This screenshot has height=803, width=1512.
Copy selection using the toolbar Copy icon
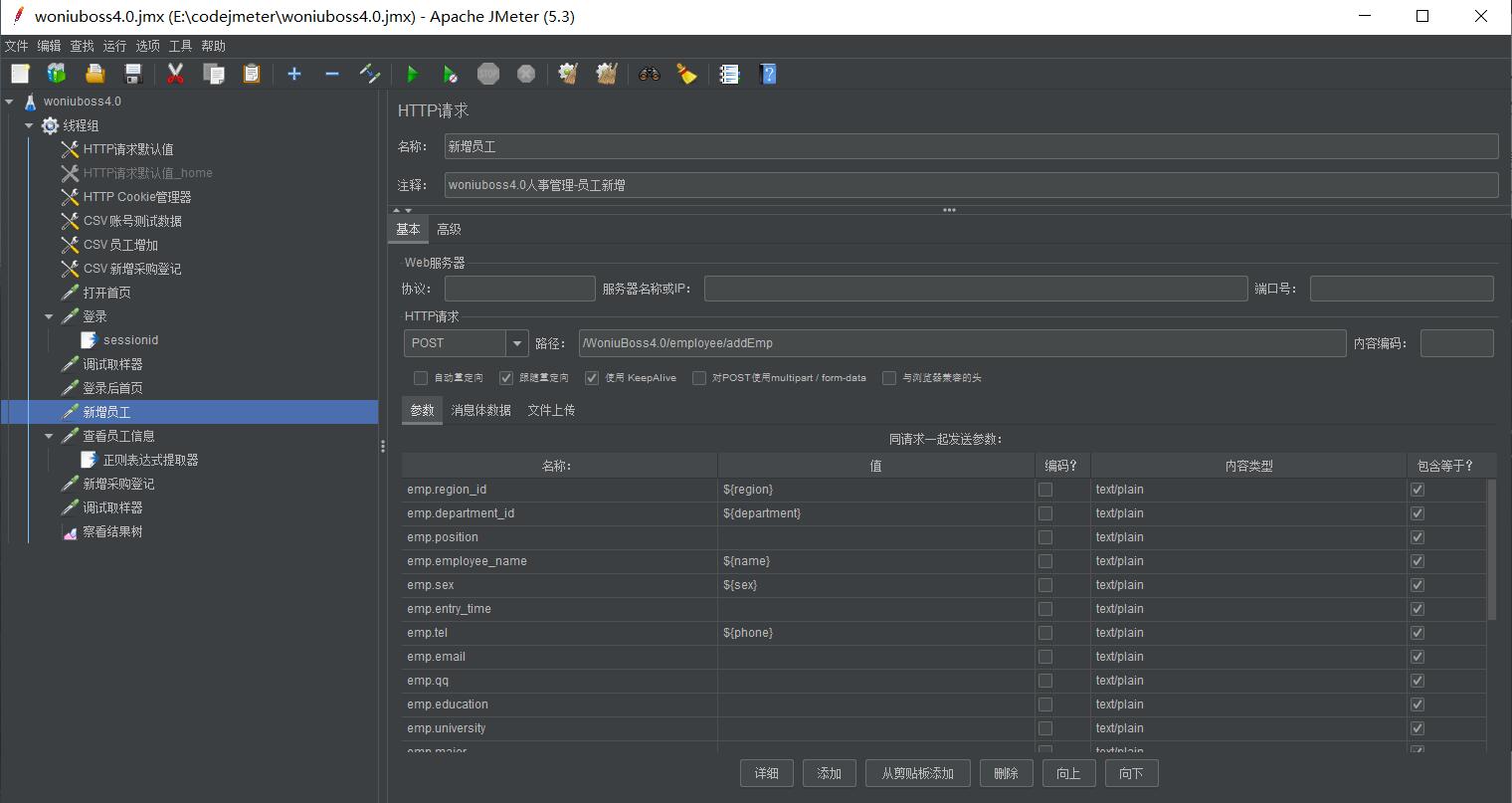pos(214,74)
